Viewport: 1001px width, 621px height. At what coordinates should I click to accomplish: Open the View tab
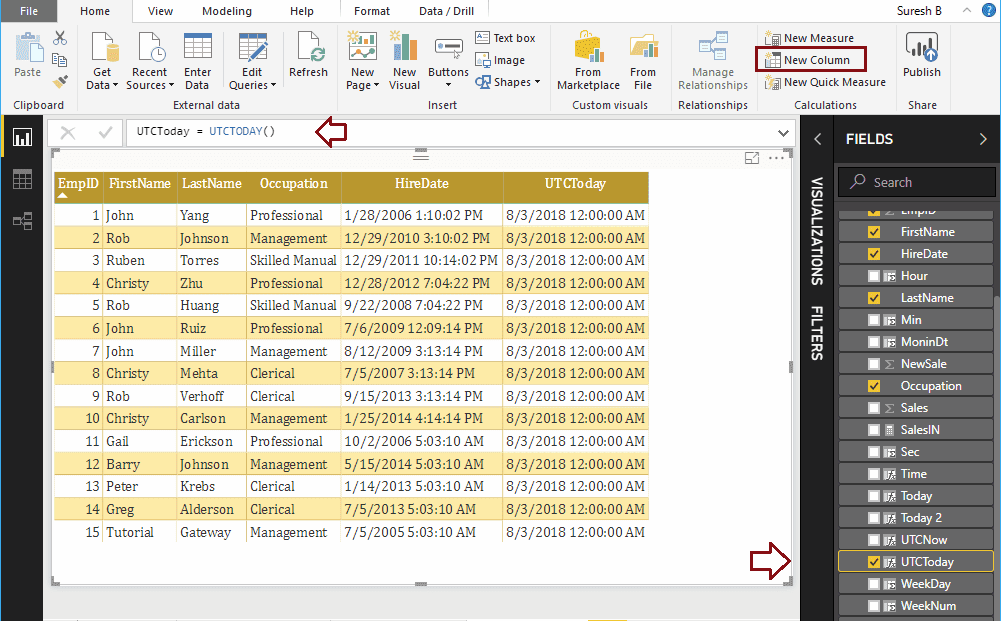tap(159, 12)
